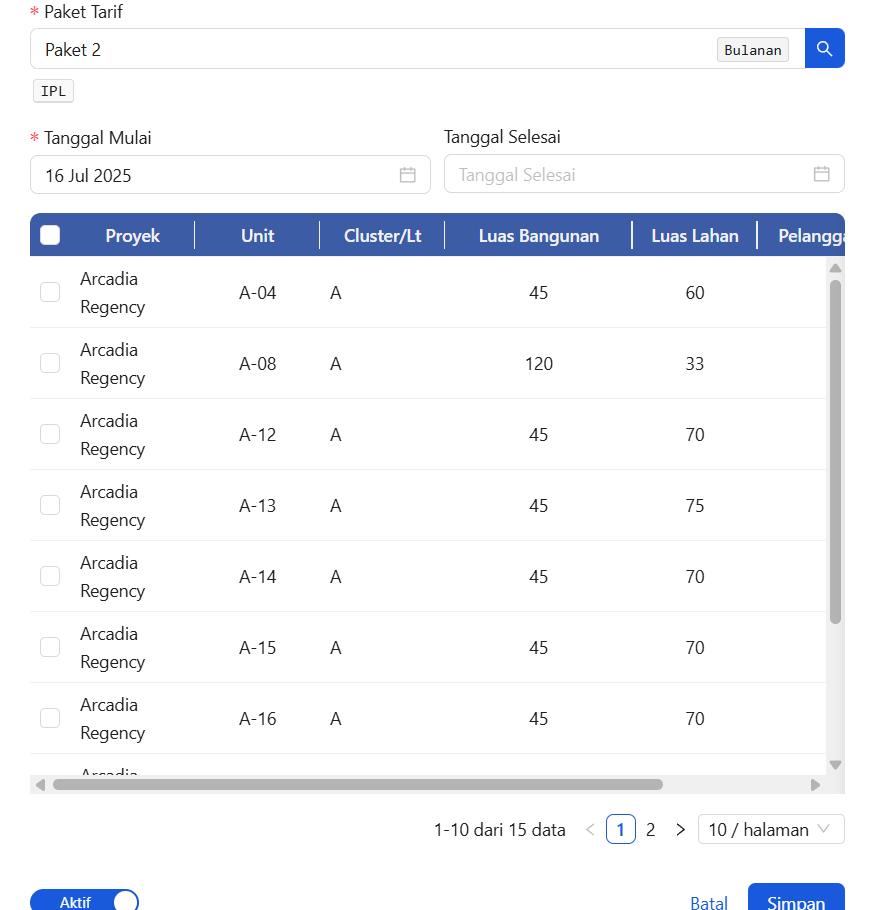Screen dimensions: 875x910
Task: Click the down arrow on the vertical scrollbar
Action: [835, 764]
